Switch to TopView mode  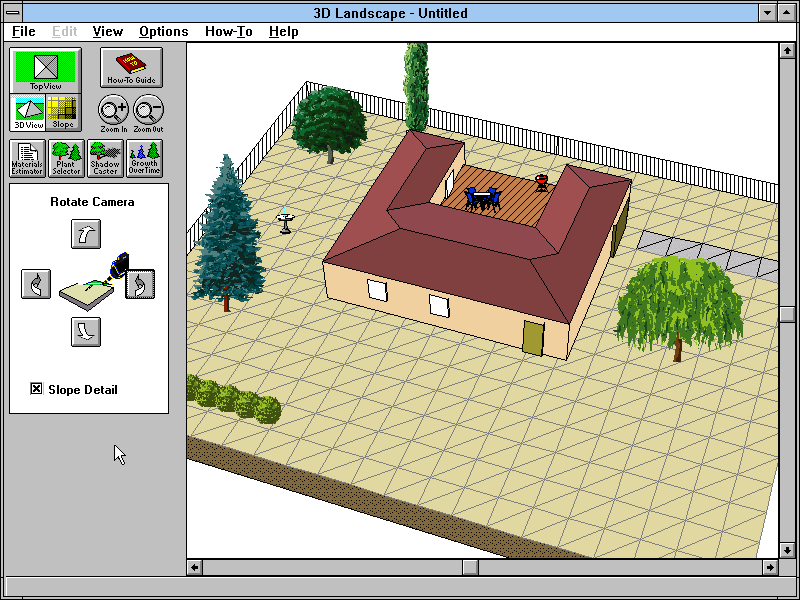45,70
